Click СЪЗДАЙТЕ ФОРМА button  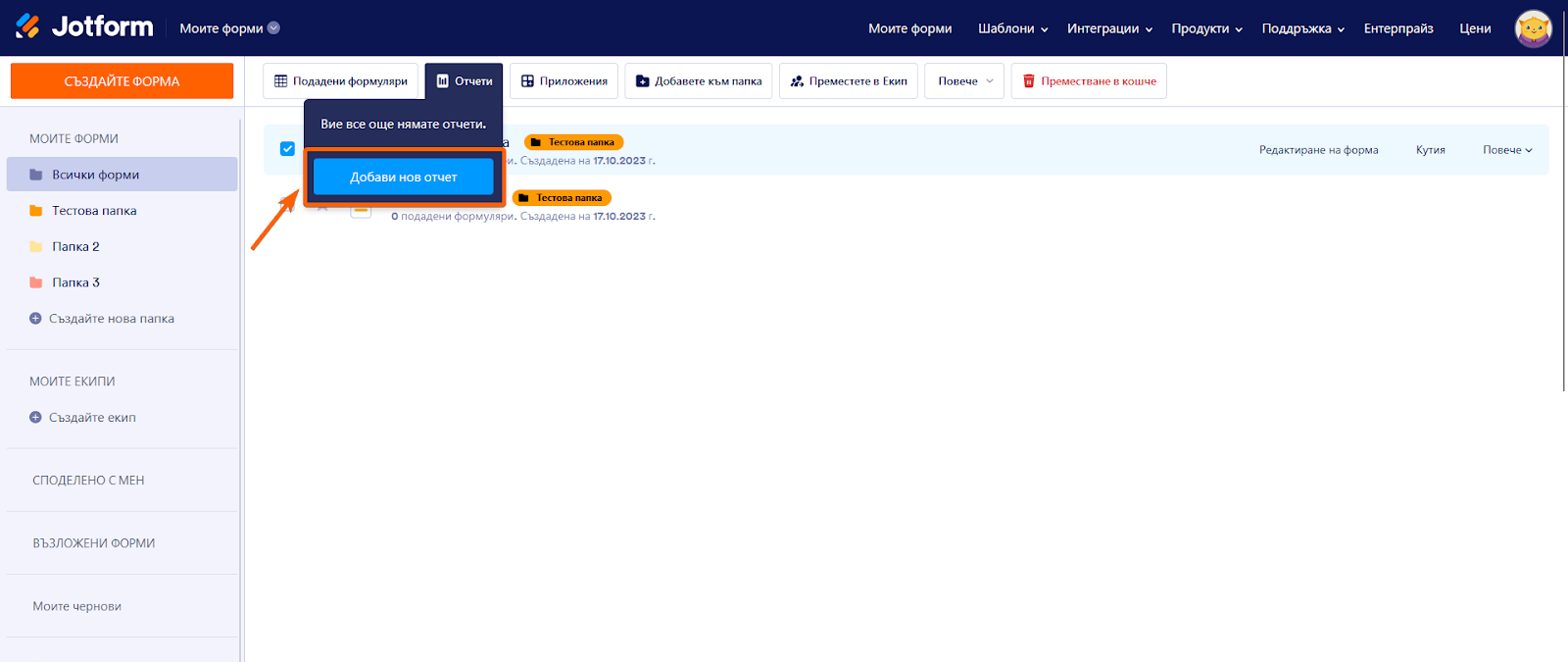122,81
